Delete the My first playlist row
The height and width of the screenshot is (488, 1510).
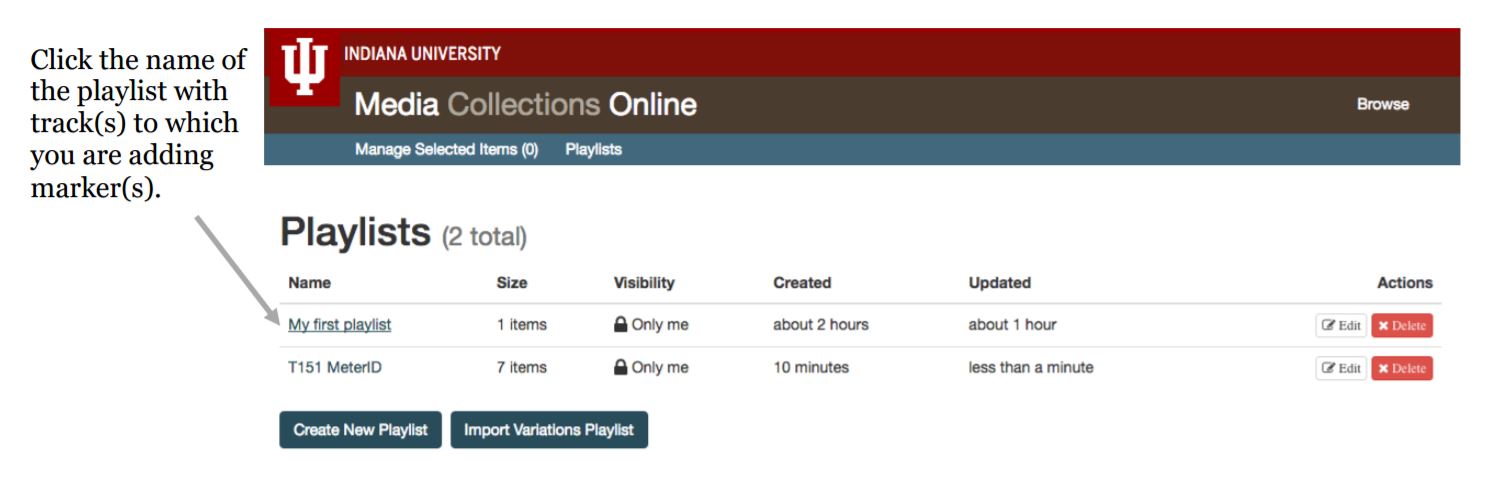1402,326
